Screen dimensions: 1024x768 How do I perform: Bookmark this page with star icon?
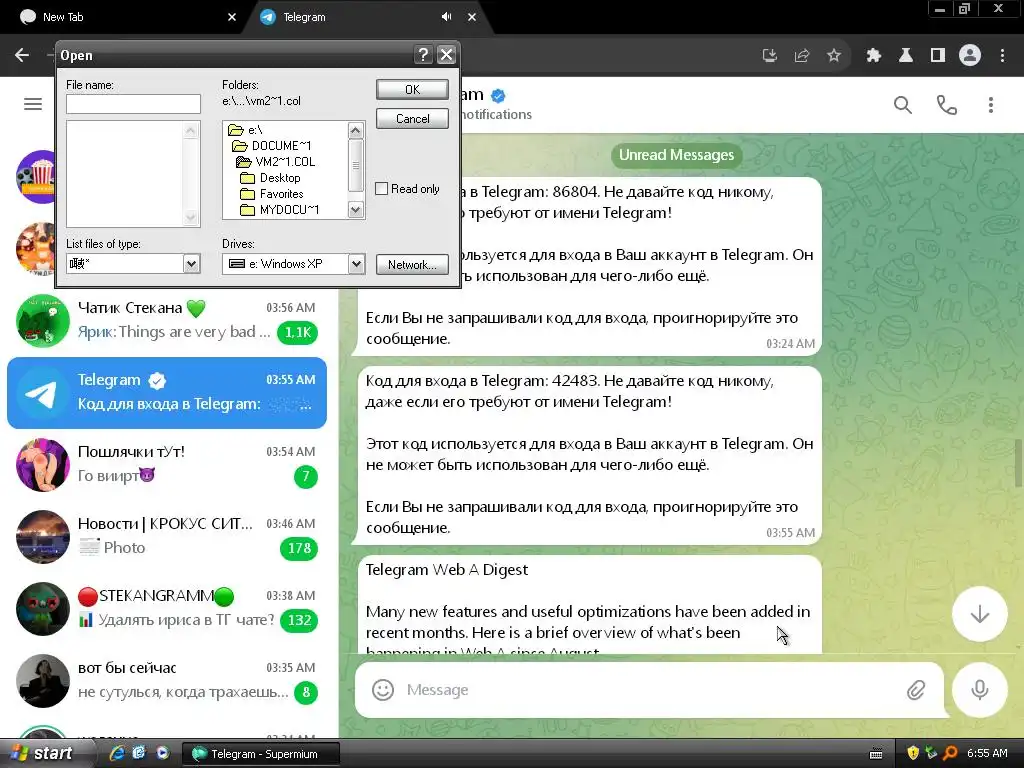834,56
